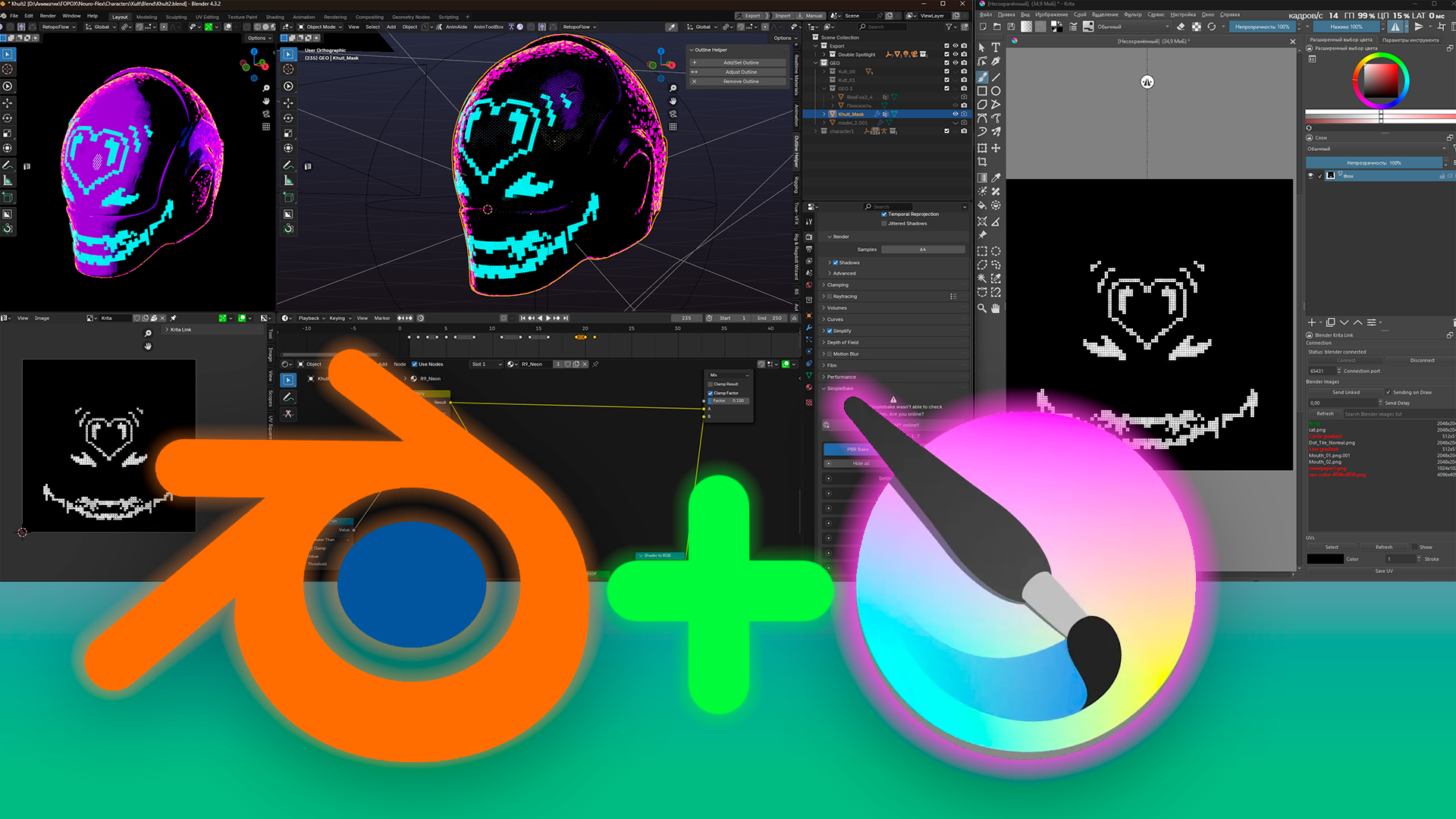The image size is (1456, 819).
Task: Click the PBR Bake button
Action: pyautogui.click(x=857, y=450)
